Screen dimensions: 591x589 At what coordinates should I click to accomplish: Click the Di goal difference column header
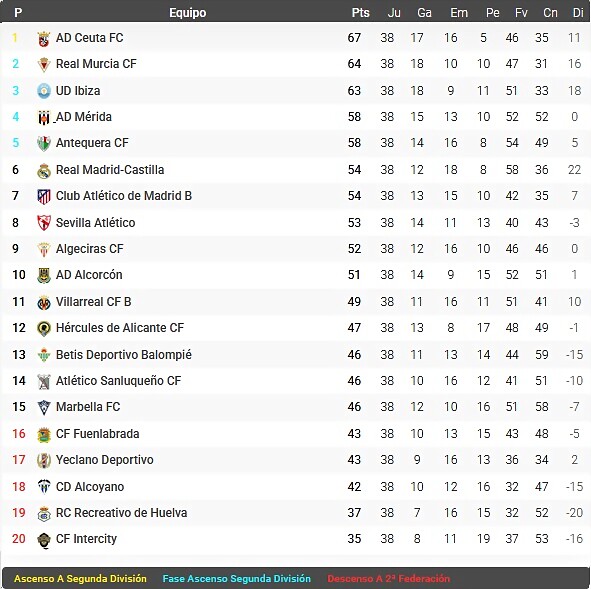pyautogui.click(x=577, y=13)
